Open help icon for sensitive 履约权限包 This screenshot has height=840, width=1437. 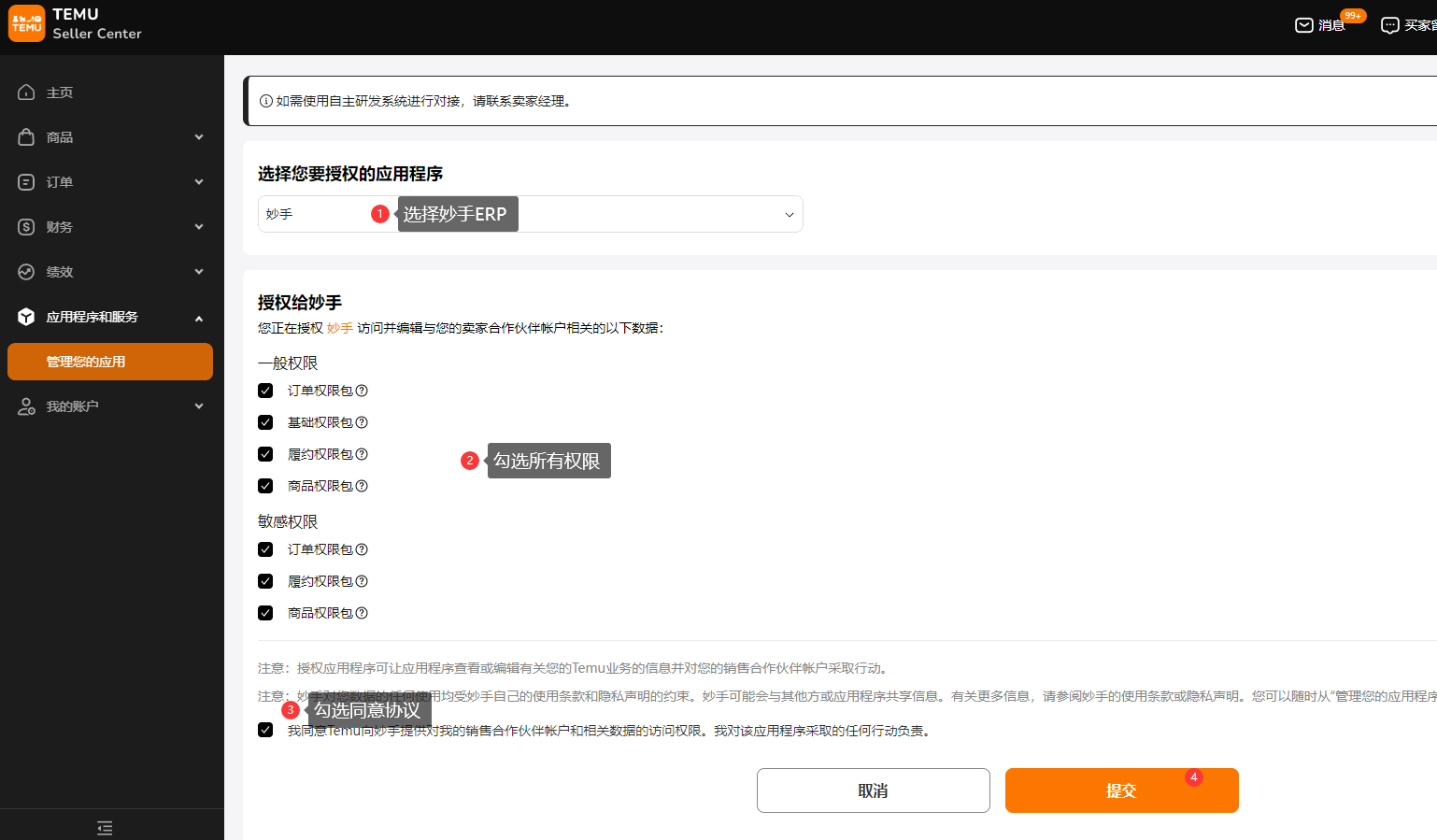click(x=362, y=581)
